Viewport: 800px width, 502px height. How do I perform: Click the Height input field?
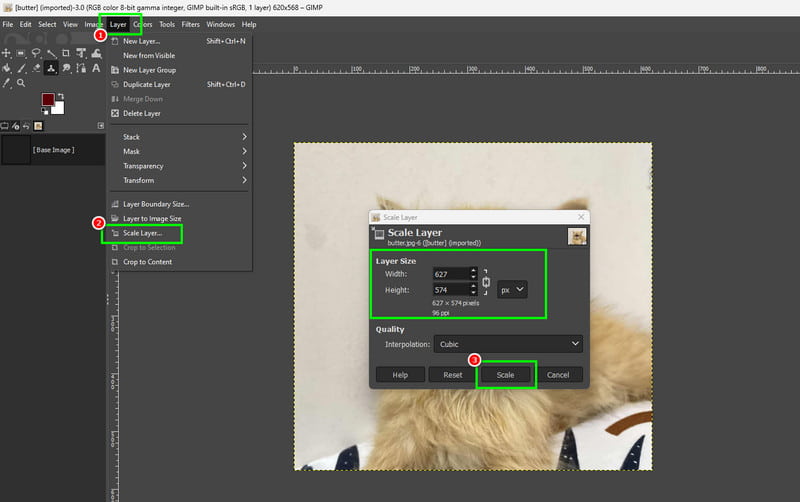tap(451, 290)
